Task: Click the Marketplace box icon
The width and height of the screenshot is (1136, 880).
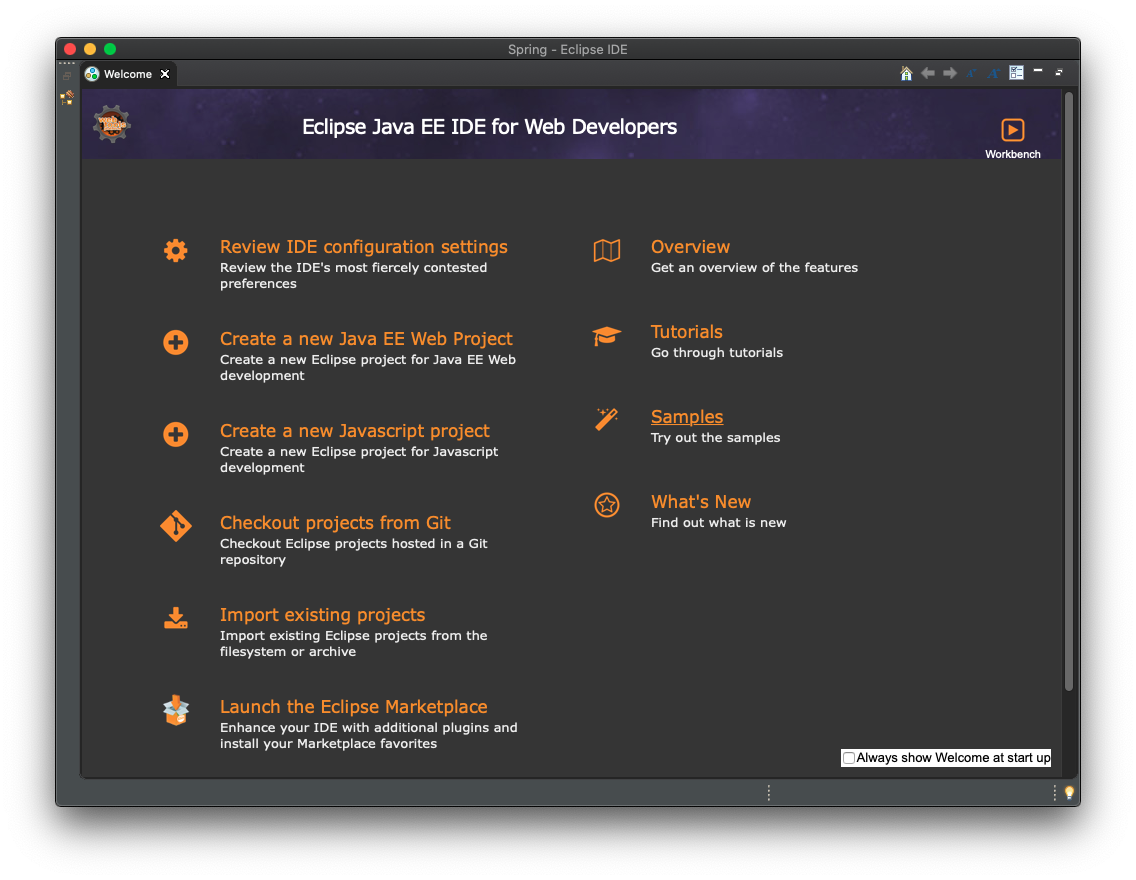Action: 176,710
